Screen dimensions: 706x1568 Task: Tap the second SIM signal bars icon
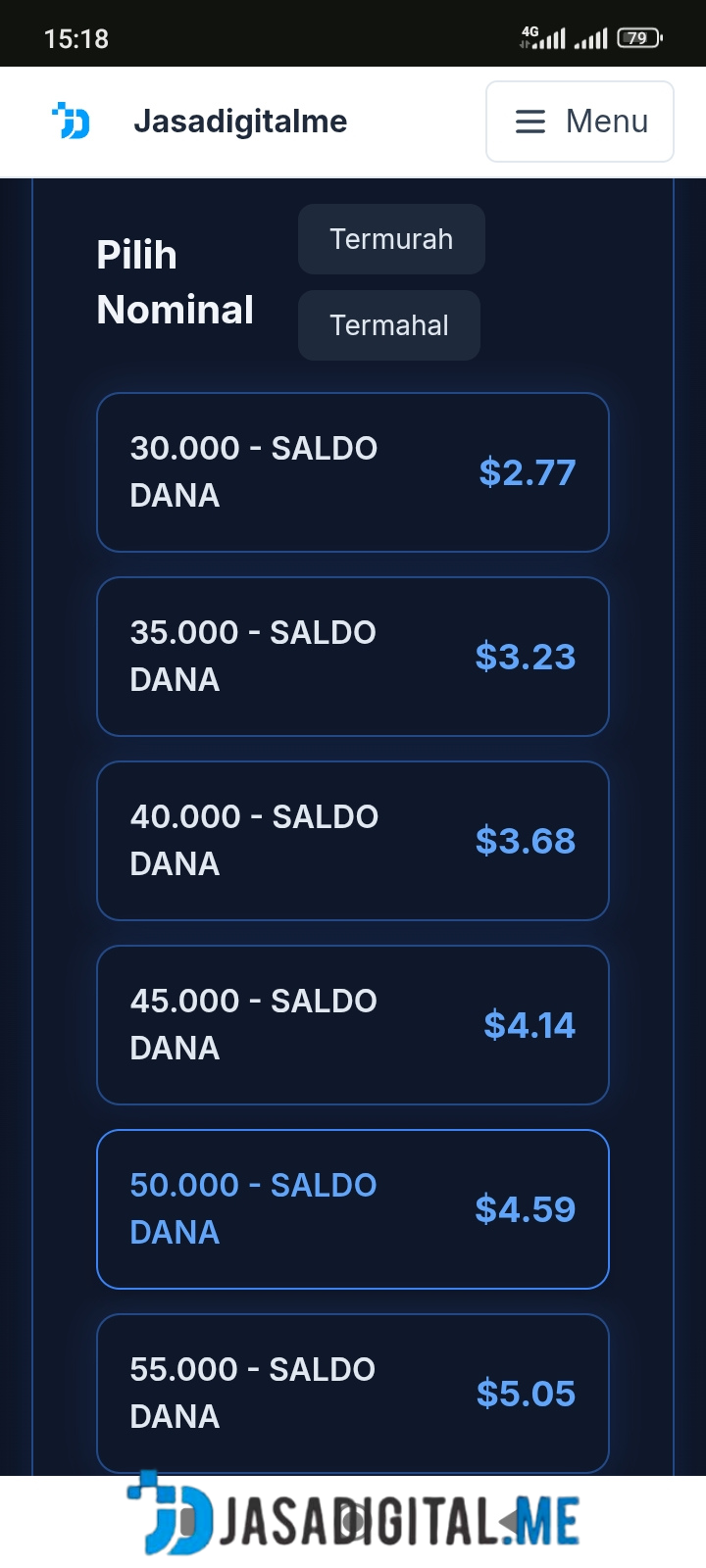coord(591,39)
